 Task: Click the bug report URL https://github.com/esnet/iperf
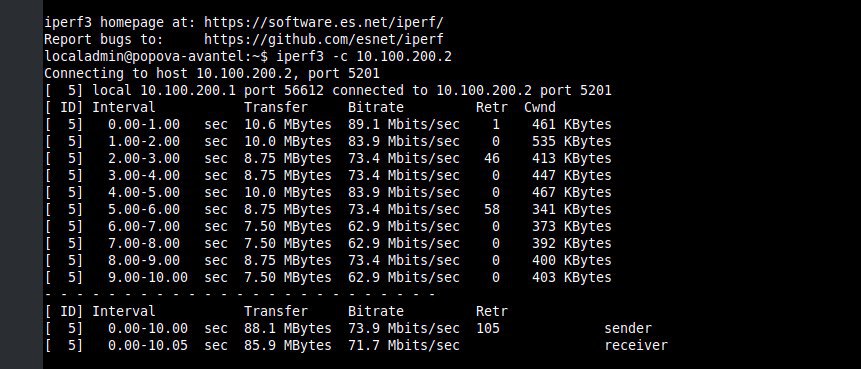(323, 40)
